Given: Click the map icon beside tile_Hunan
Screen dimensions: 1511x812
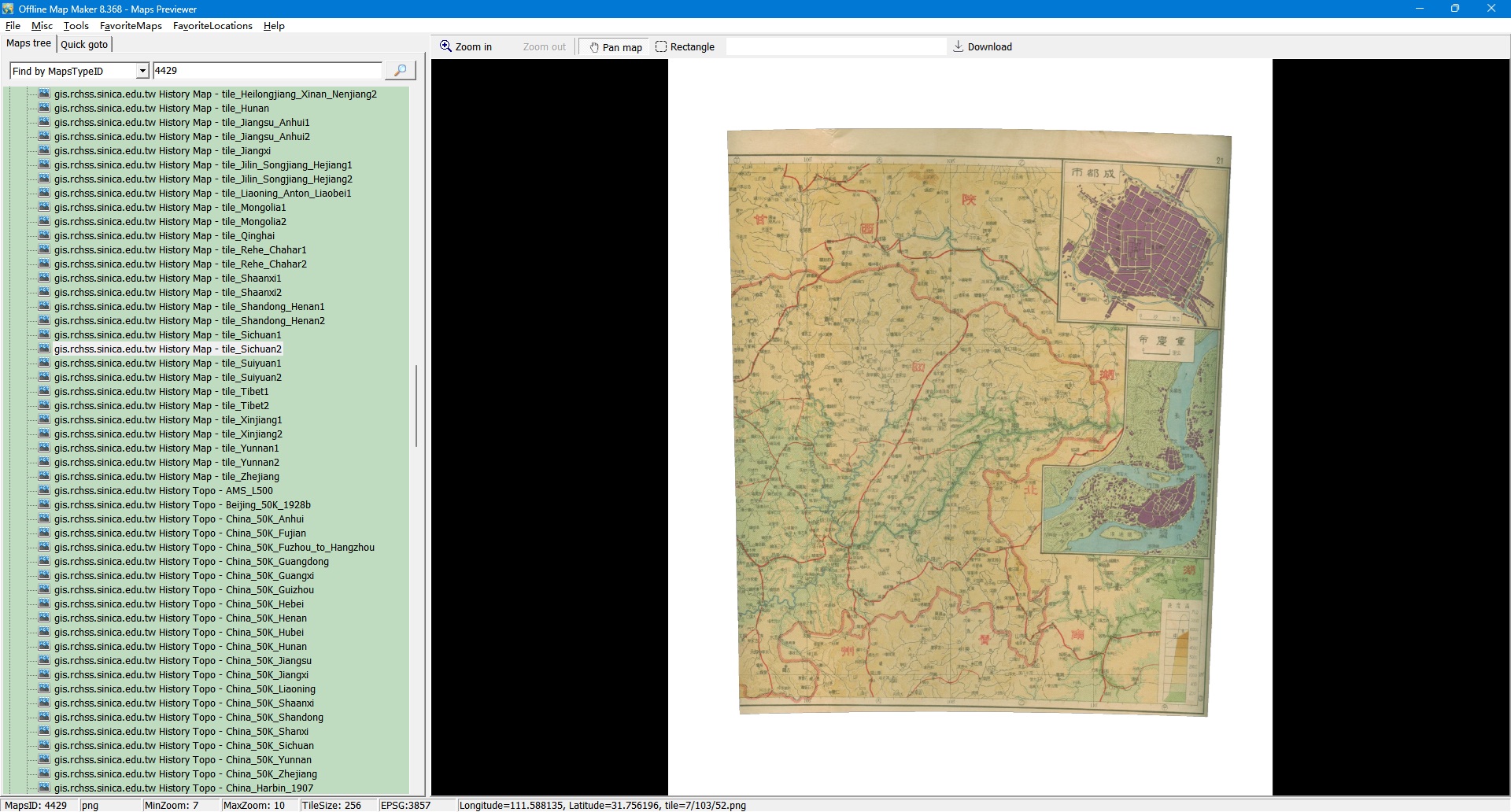Looking at the screenshot, I should pos(44,109).
